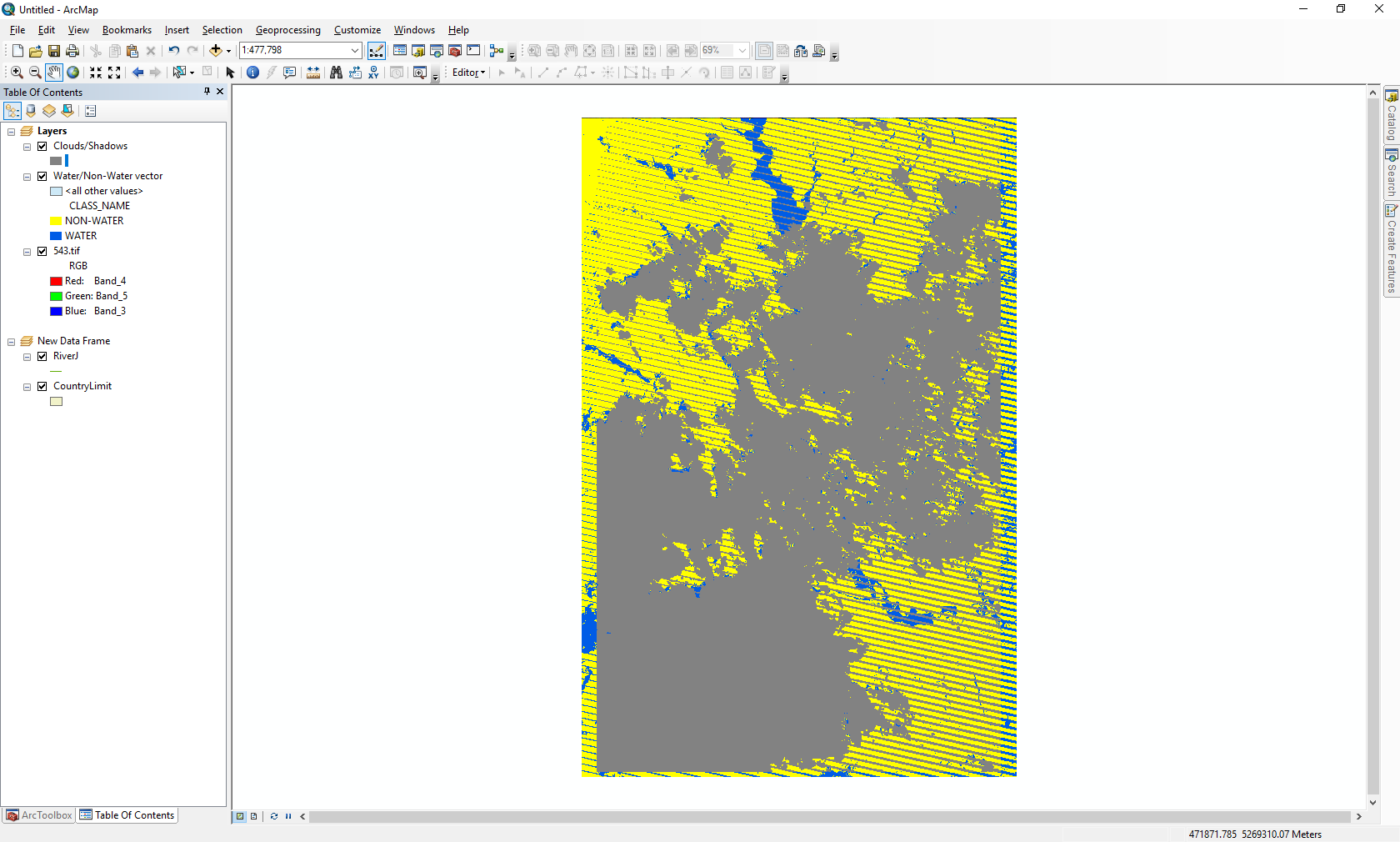This screenshot has width=1400, height=842.
Task: Click the yellow NON-WATER symbol swatch
Action: [56, 221]
